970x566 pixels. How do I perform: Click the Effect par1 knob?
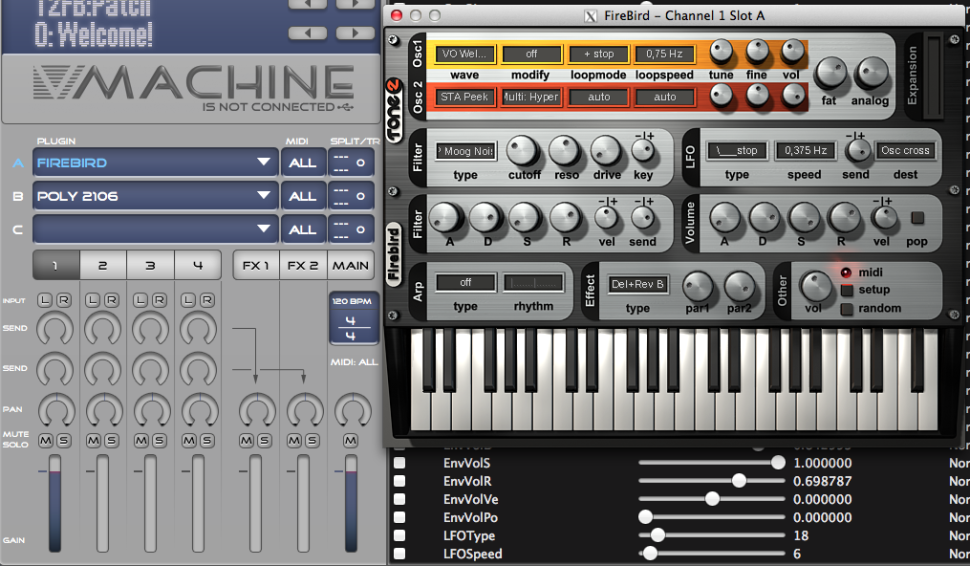[x=698, y=287]
